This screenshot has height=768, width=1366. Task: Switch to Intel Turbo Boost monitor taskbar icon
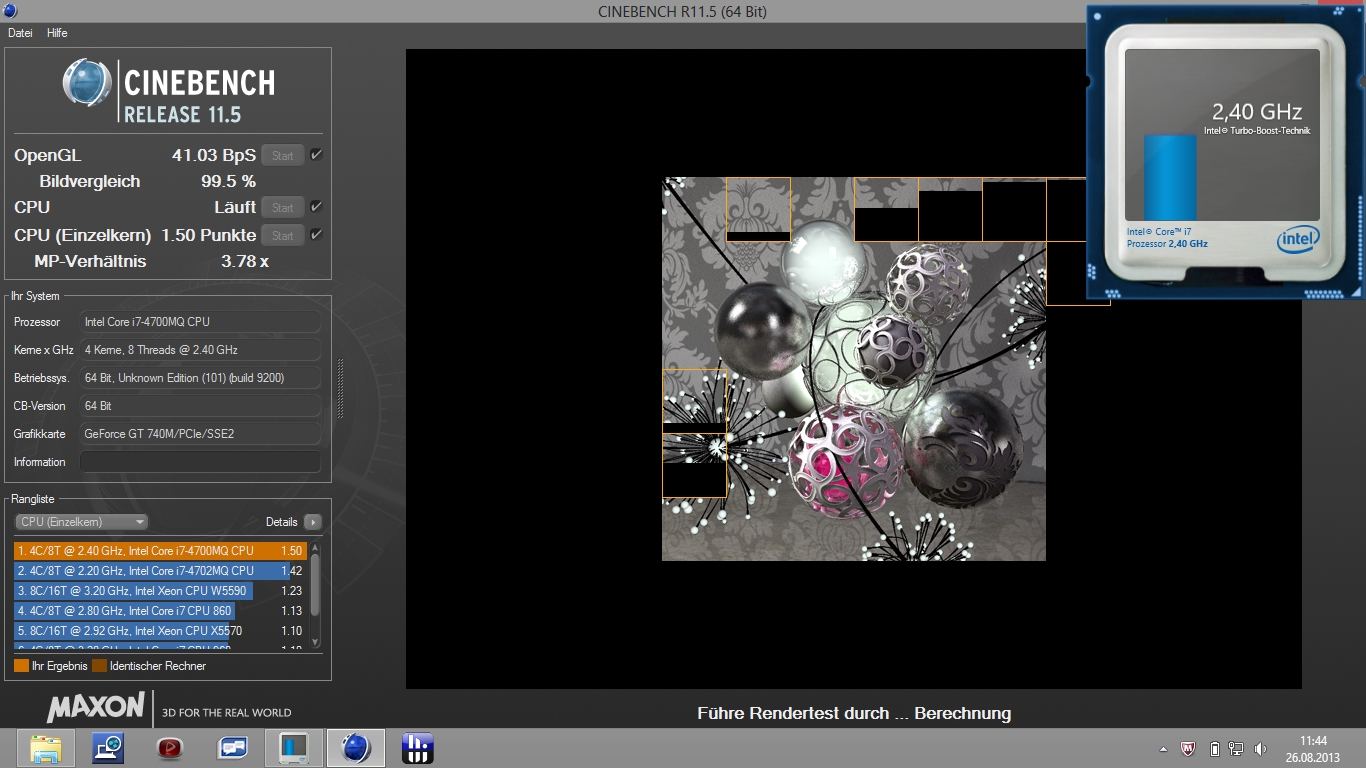point(293,748)
